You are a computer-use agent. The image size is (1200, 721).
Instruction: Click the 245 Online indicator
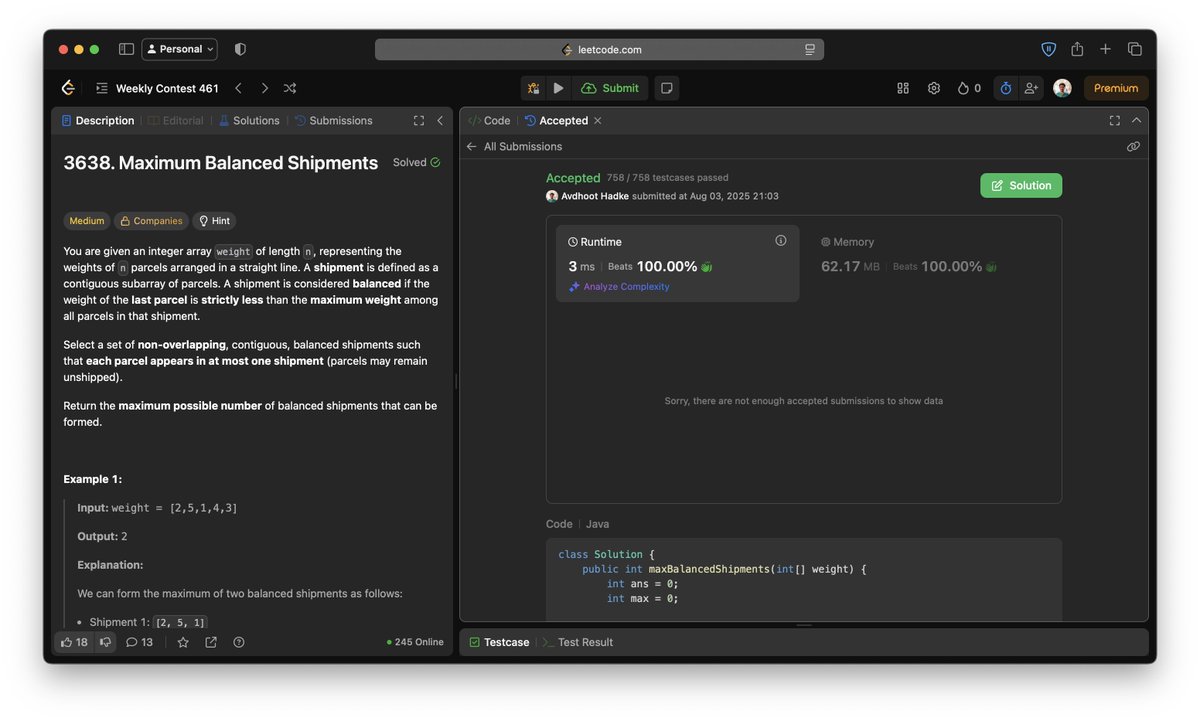coord(415,642)
